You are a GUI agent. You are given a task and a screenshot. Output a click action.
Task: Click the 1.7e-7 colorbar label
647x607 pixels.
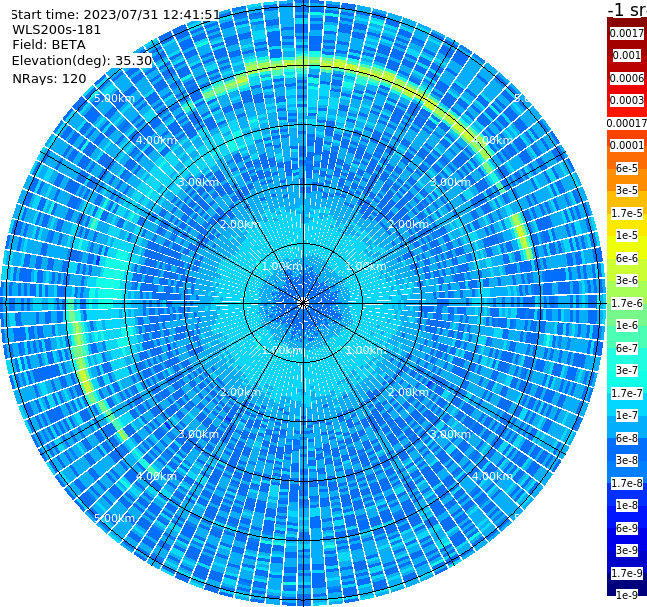627,393
